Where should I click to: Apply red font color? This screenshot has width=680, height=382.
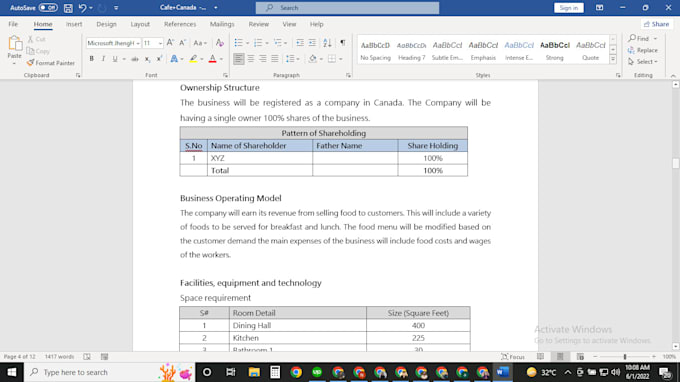212,59
